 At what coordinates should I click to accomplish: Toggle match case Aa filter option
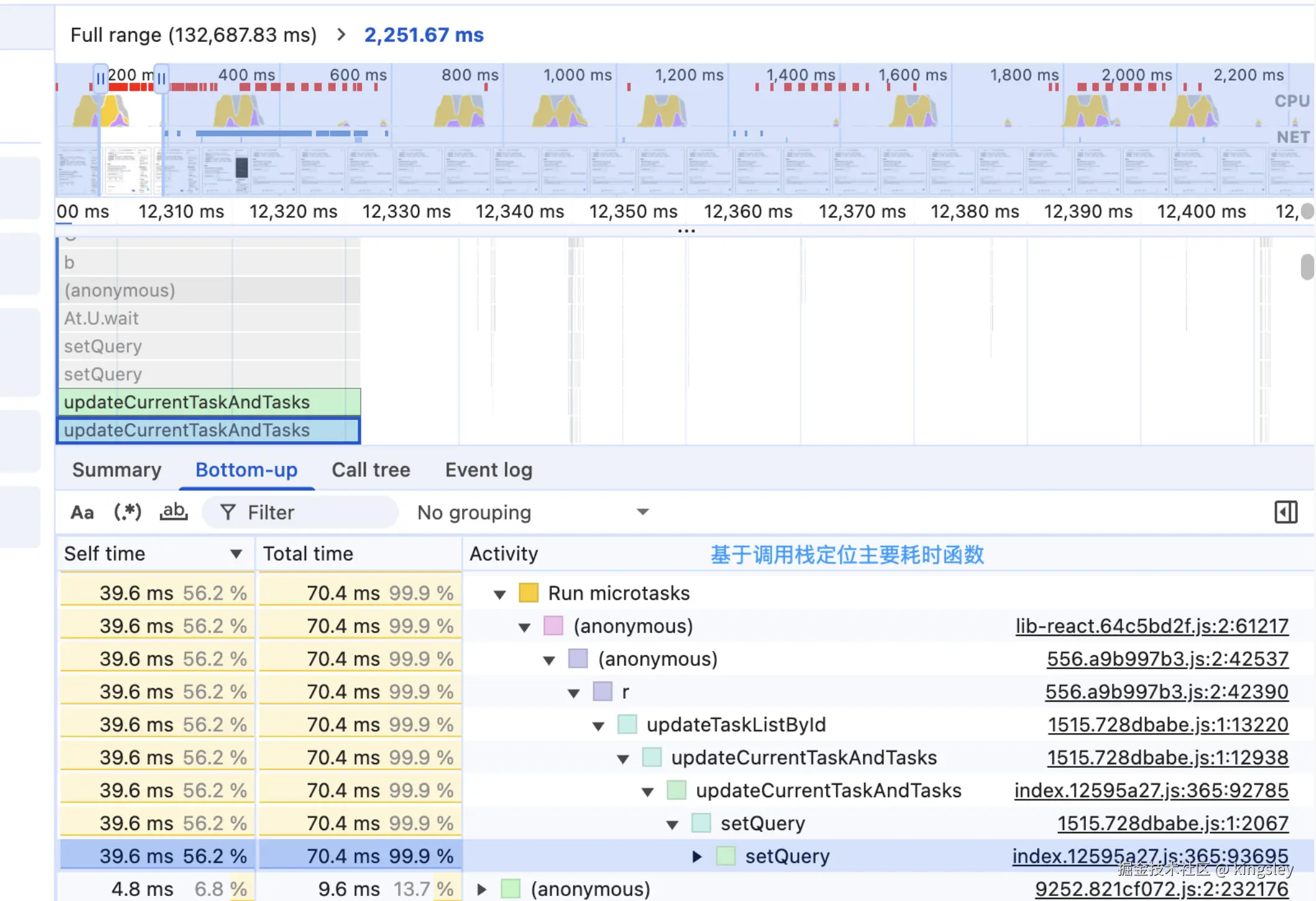82,512
